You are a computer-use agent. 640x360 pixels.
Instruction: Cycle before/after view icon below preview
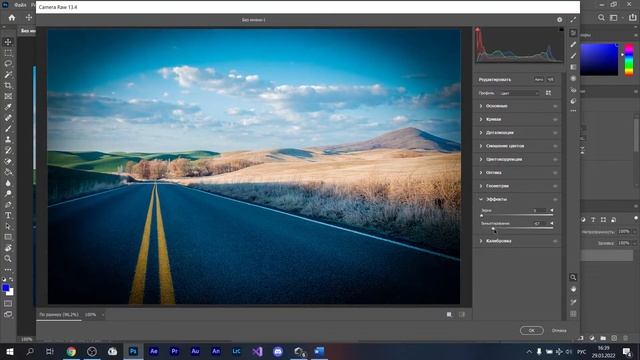tap(449, 315)
